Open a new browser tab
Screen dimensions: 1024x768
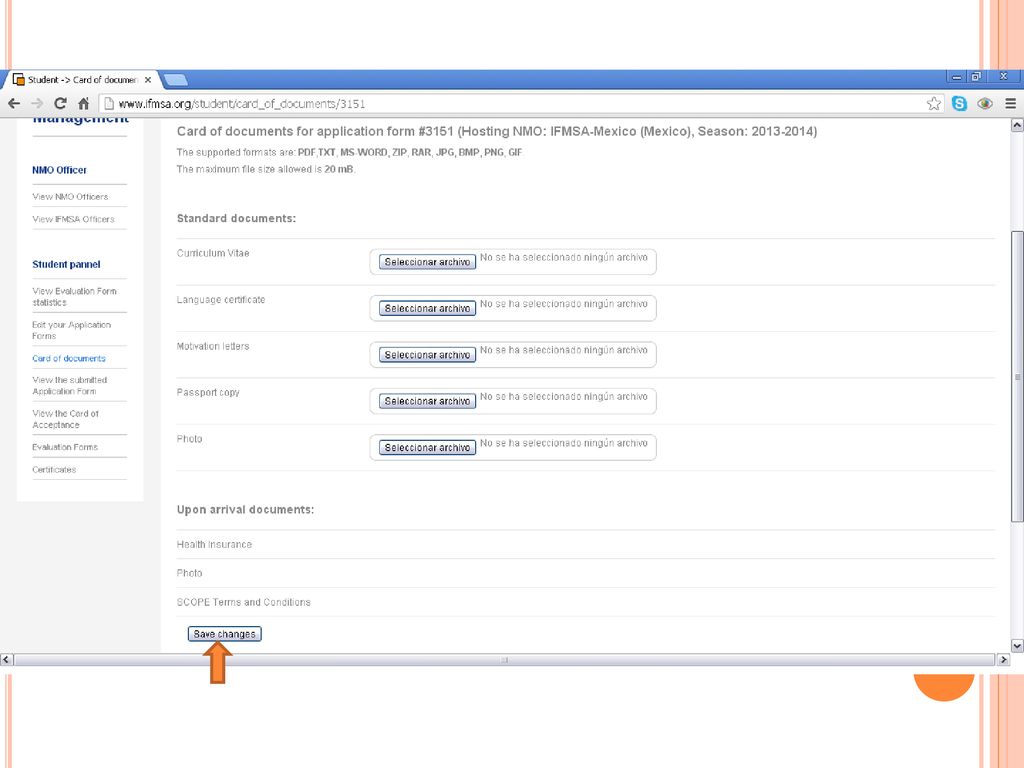(175, 80)
